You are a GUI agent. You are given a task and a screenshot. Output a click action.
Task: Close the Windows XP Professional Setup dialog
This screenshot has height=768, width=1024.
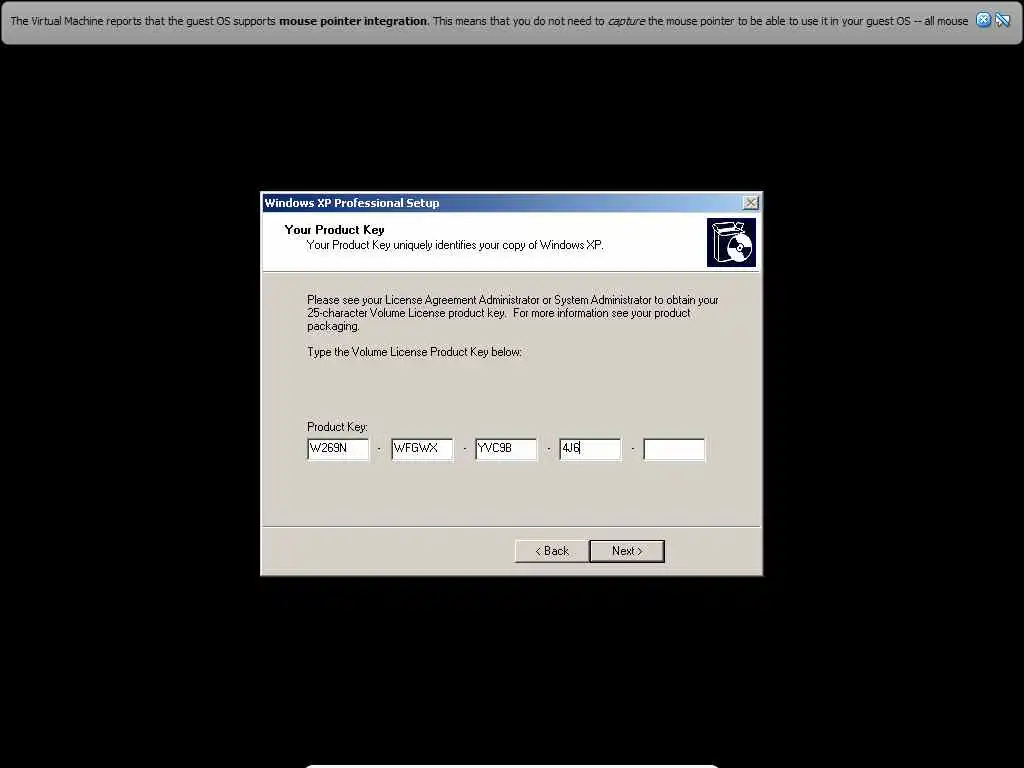751,203
